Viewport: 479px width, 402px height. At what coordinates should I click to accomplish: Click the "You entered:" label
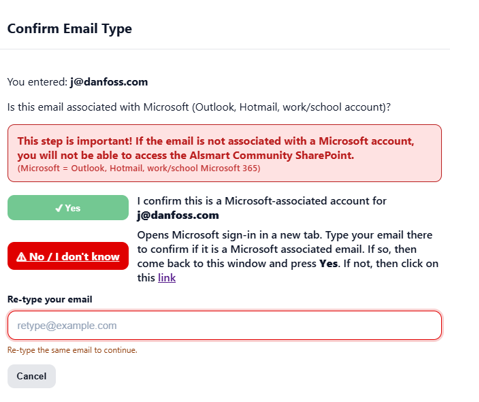(37, 82)
